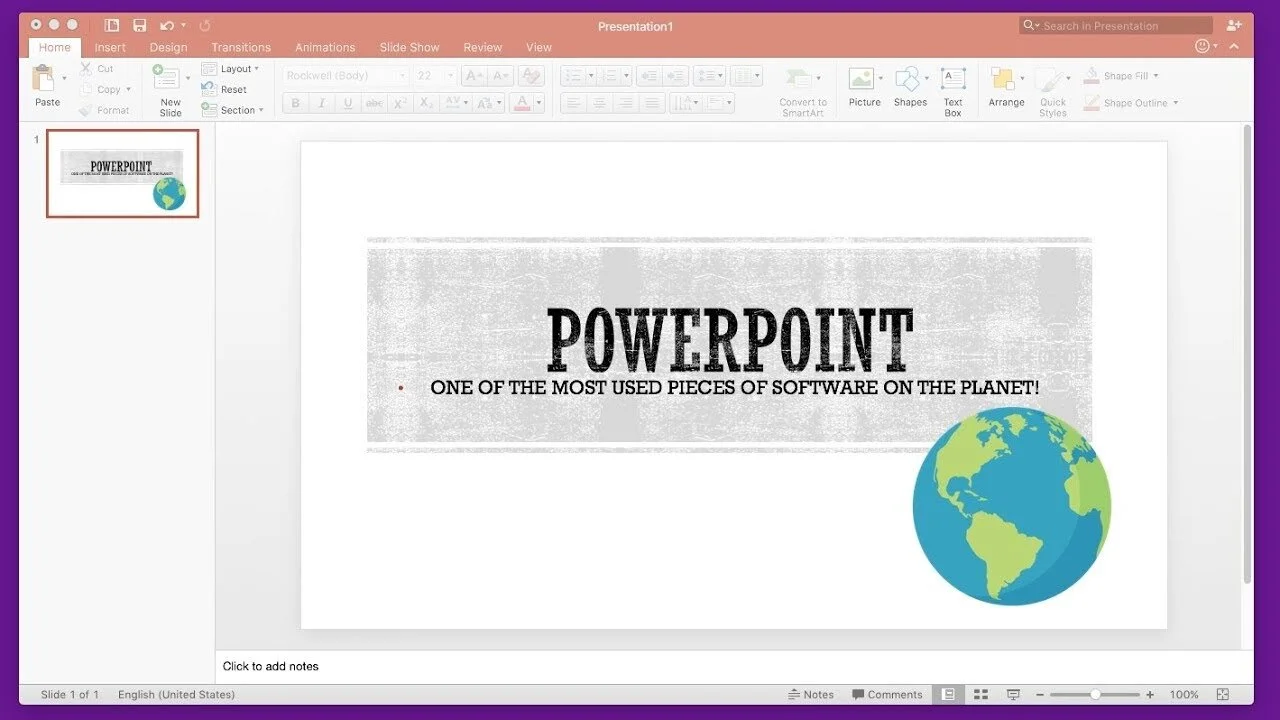The height and width of the screenshot is (720, 1280).
Task: Toggle Bold formatting
Action: click(295, 103)
